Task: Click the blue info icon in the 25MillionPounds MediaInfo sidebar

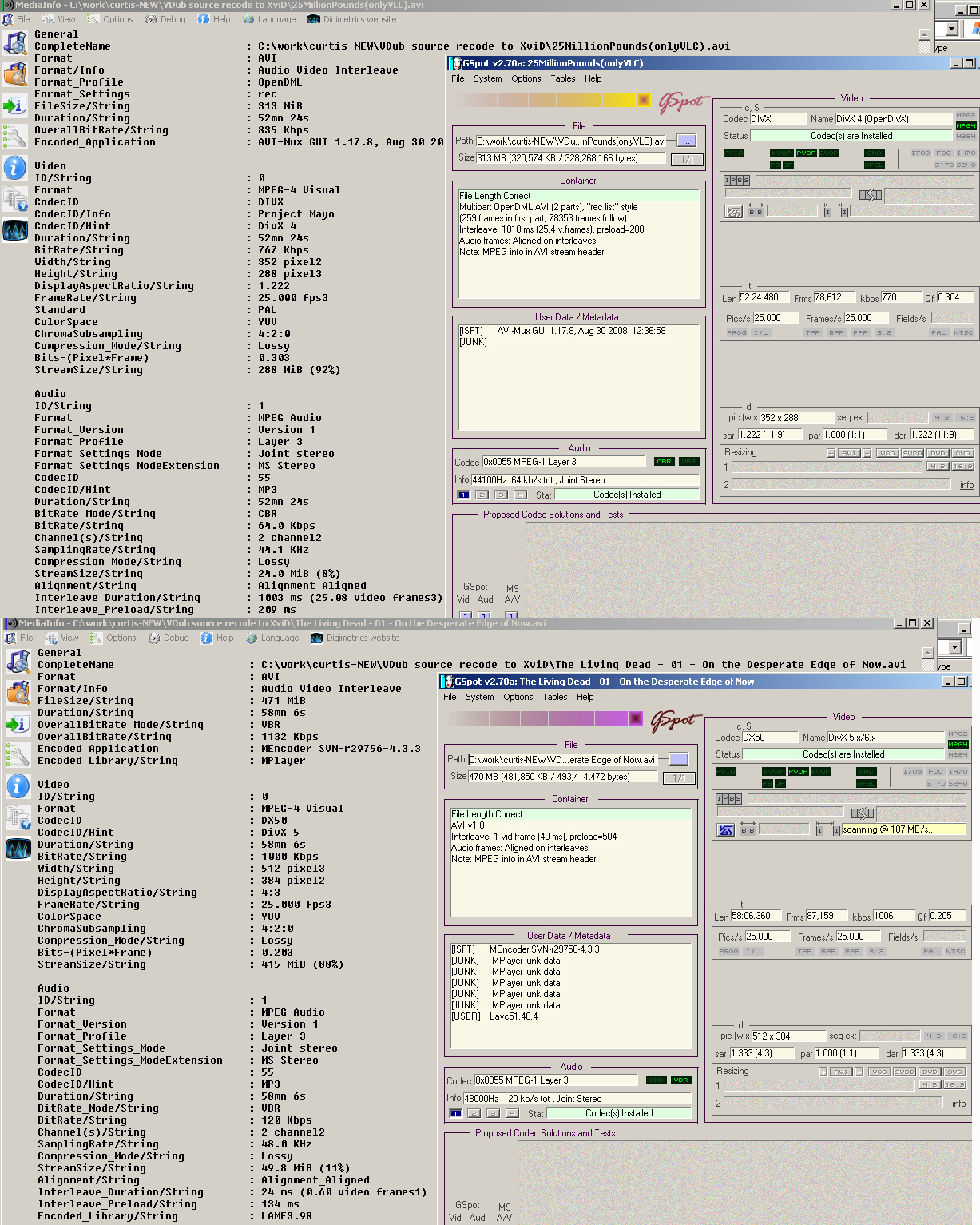Action: (x=15, y=167)
